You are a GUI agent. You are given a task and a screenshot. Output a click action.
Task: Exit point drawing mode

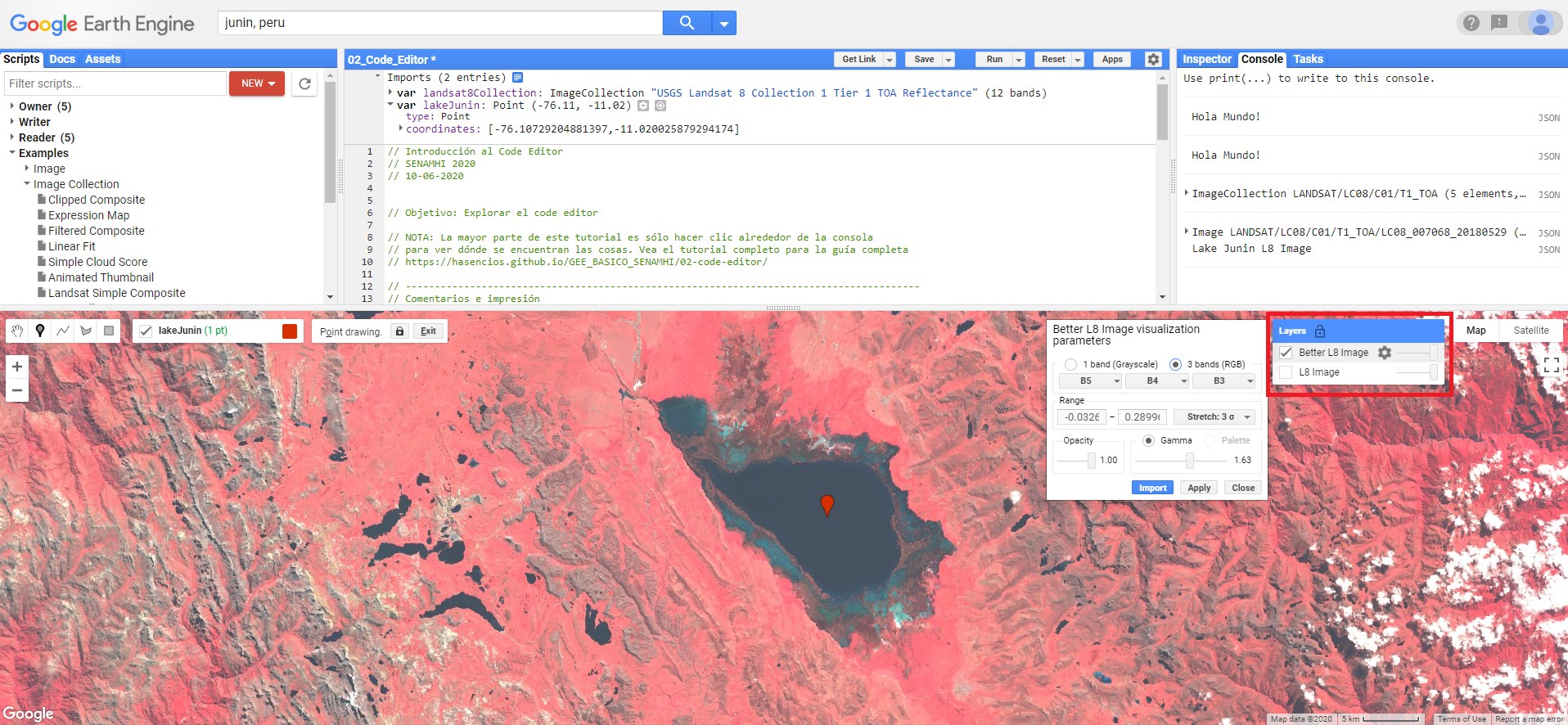coord(428,331)
